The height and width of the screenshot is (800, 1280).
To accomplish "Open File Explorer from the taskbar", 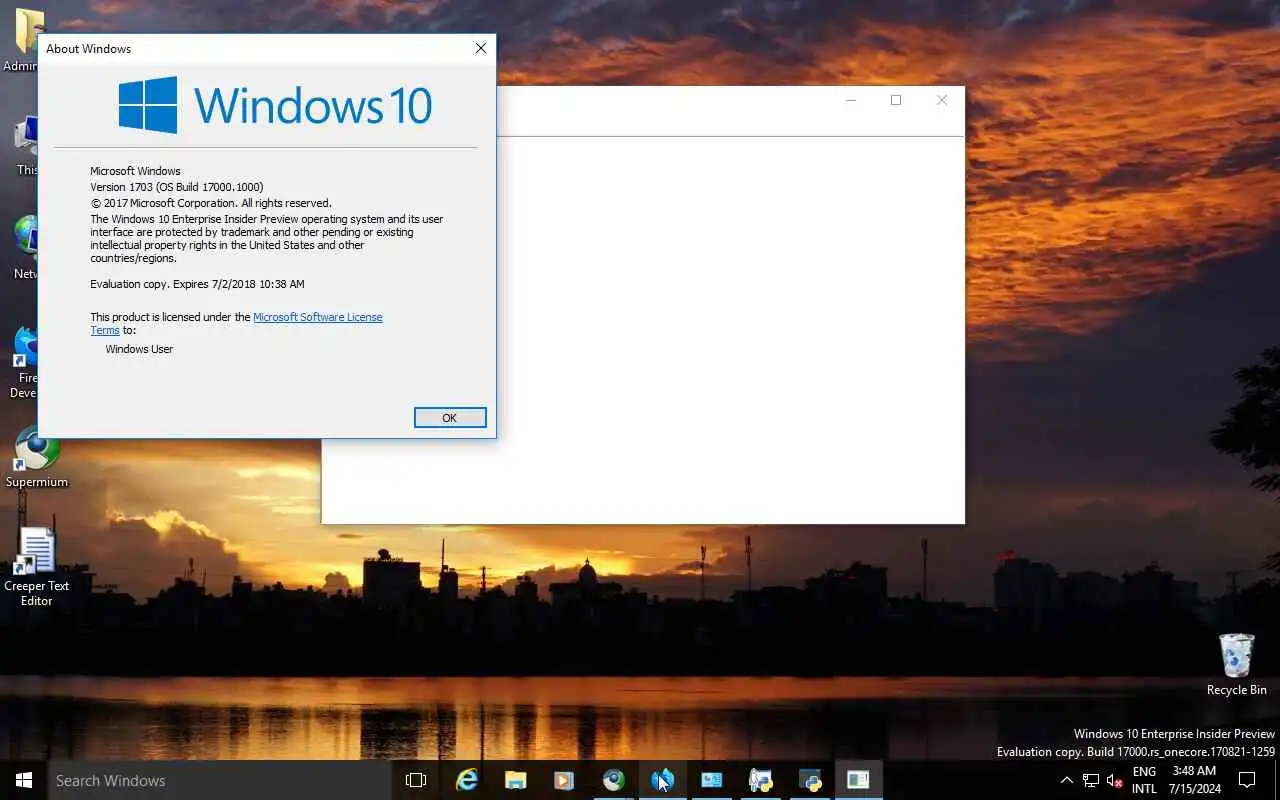I will (515, 780).
